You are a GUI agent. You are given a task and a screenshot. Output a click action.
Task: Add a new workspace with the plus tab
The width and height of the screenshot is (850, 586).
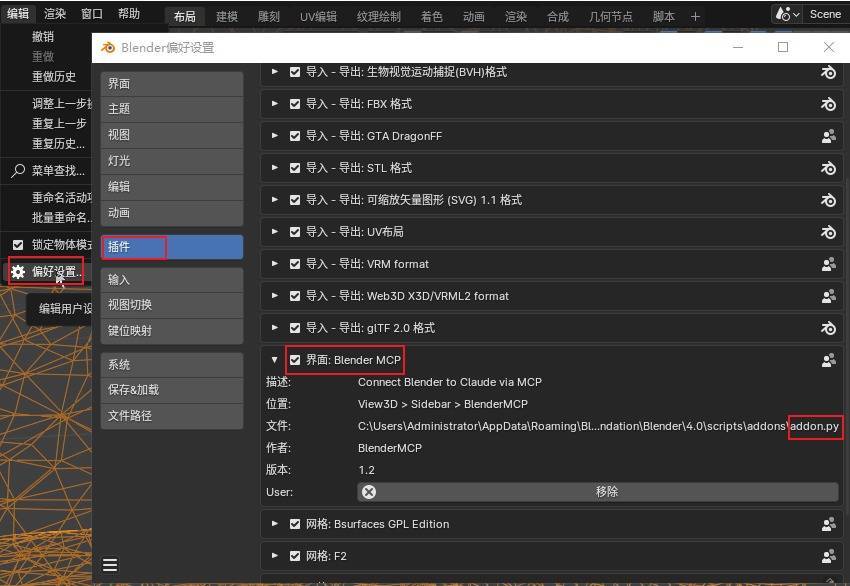tap(696, 17)
